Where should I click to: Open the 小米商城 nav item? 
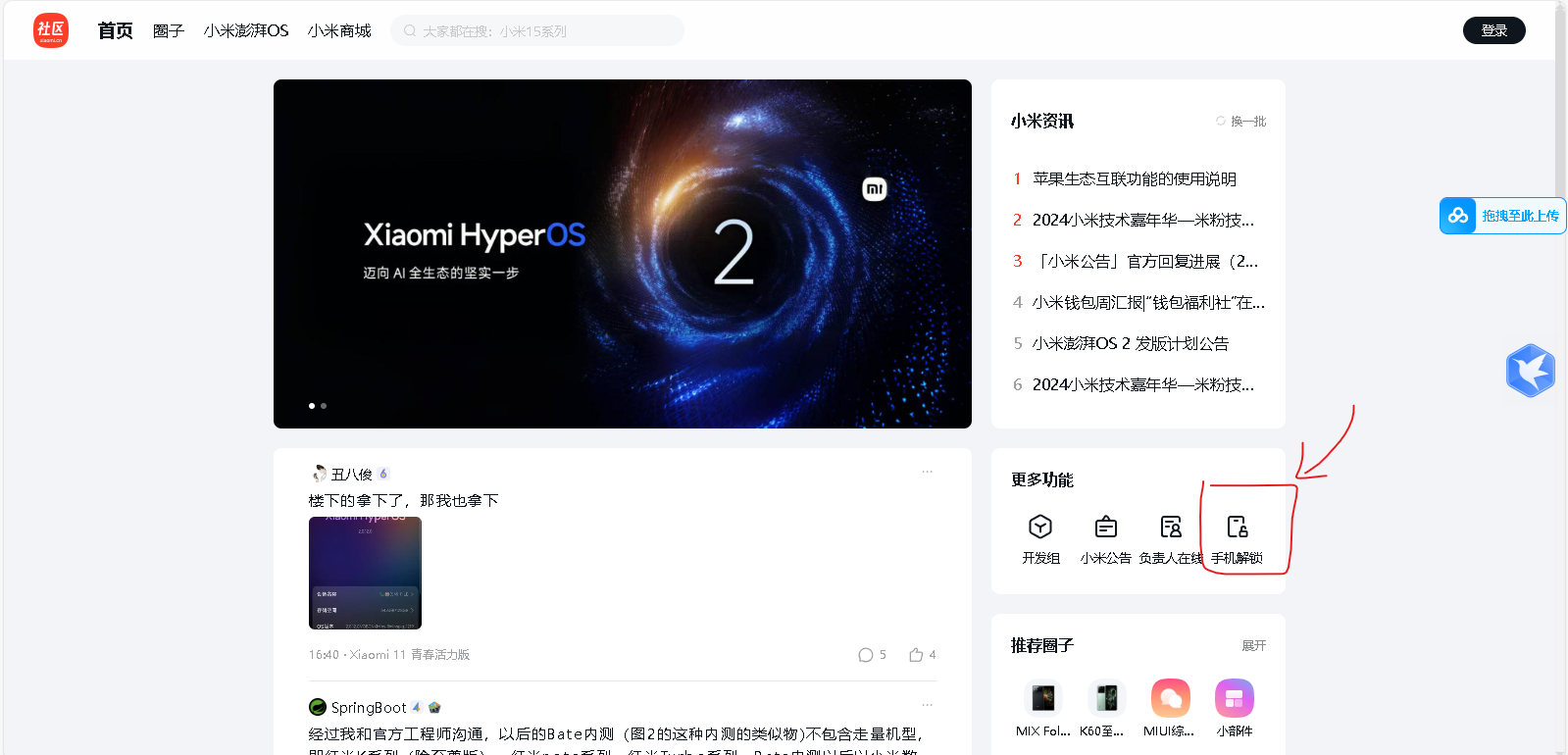click(339, 31)
